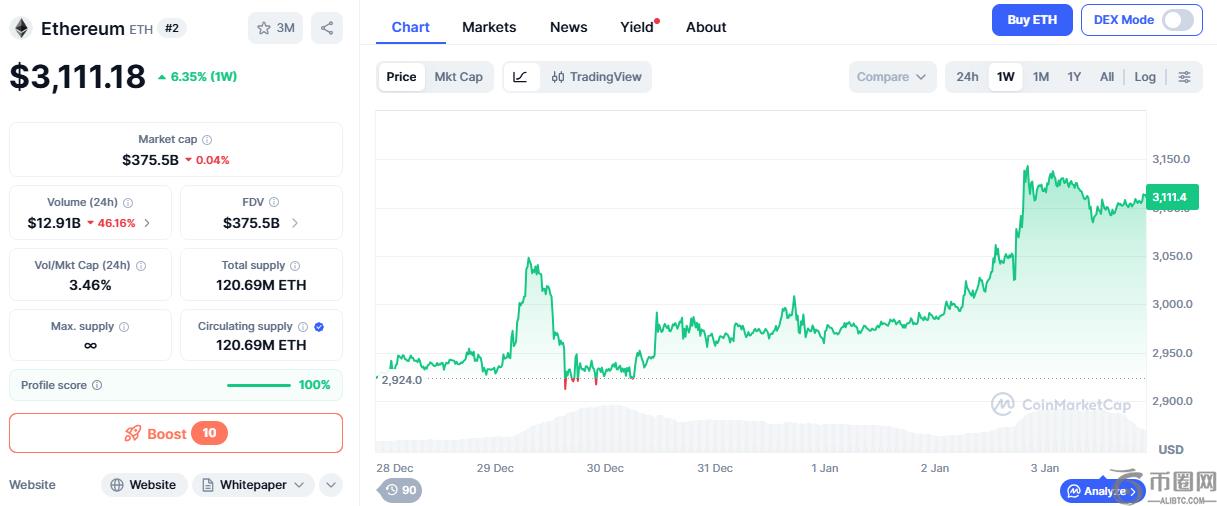Expand more website links chevron
The image size is (1217, 506).
(x=330, y=485)
